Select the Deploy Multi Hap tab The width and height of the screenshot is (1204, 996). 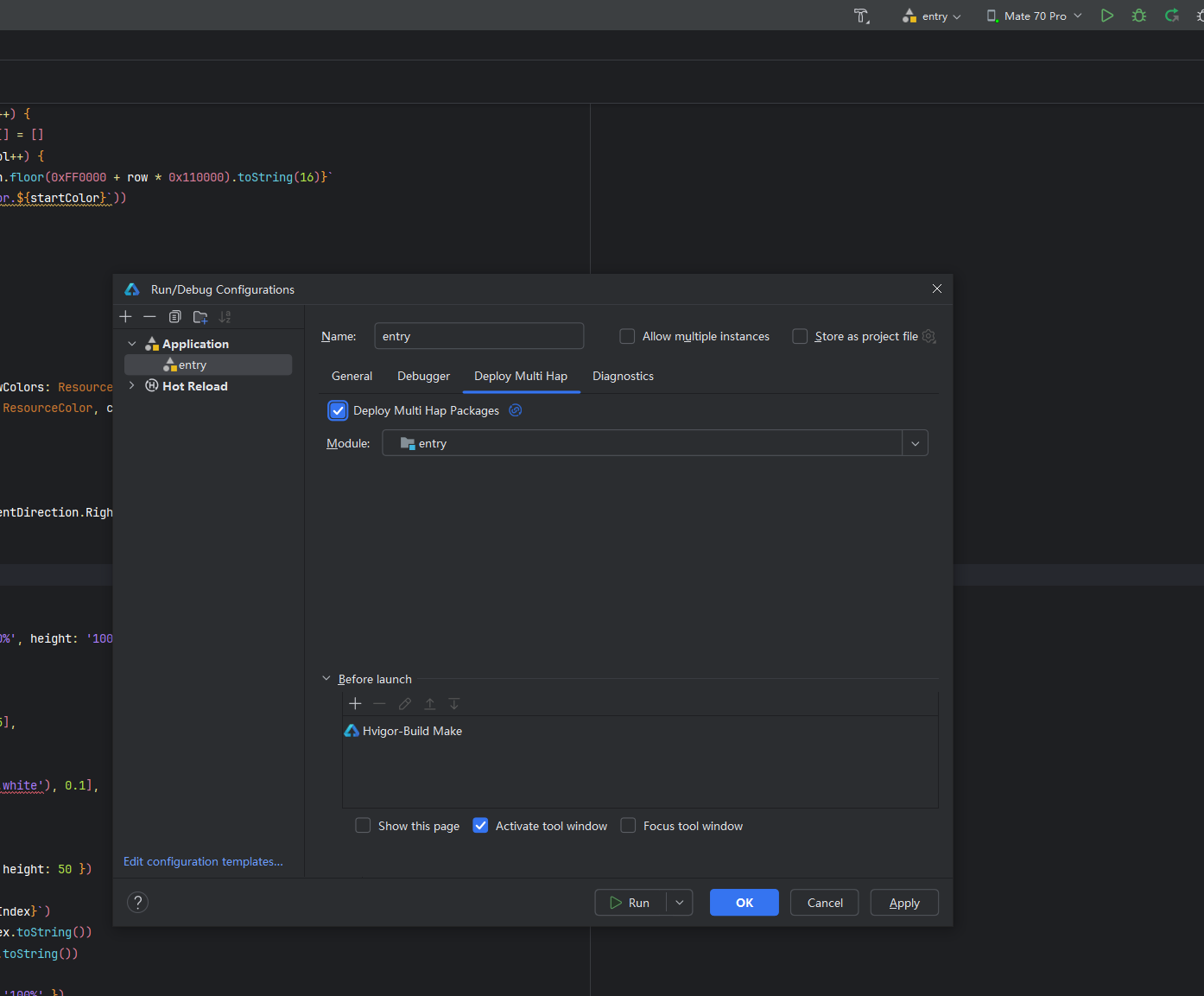tap(521, 376)
